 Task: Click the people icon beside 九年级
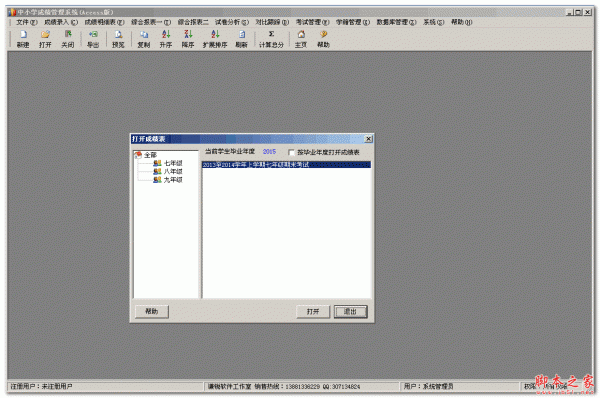click(x=157, y=180)
